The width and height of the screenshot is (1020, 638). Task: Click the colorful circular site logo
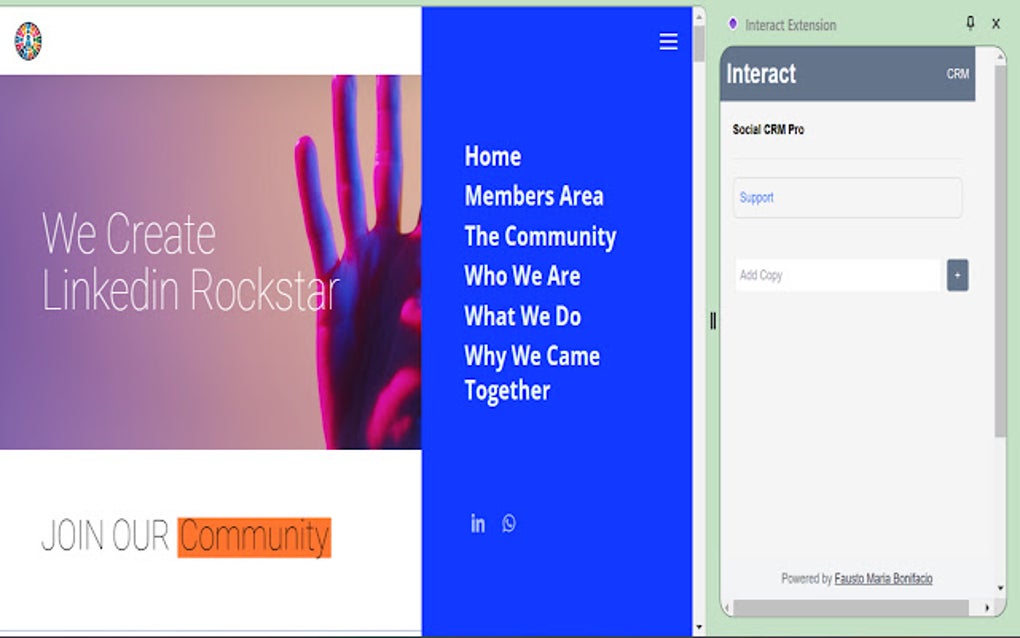pyautogui.click(x=28, y=41)
